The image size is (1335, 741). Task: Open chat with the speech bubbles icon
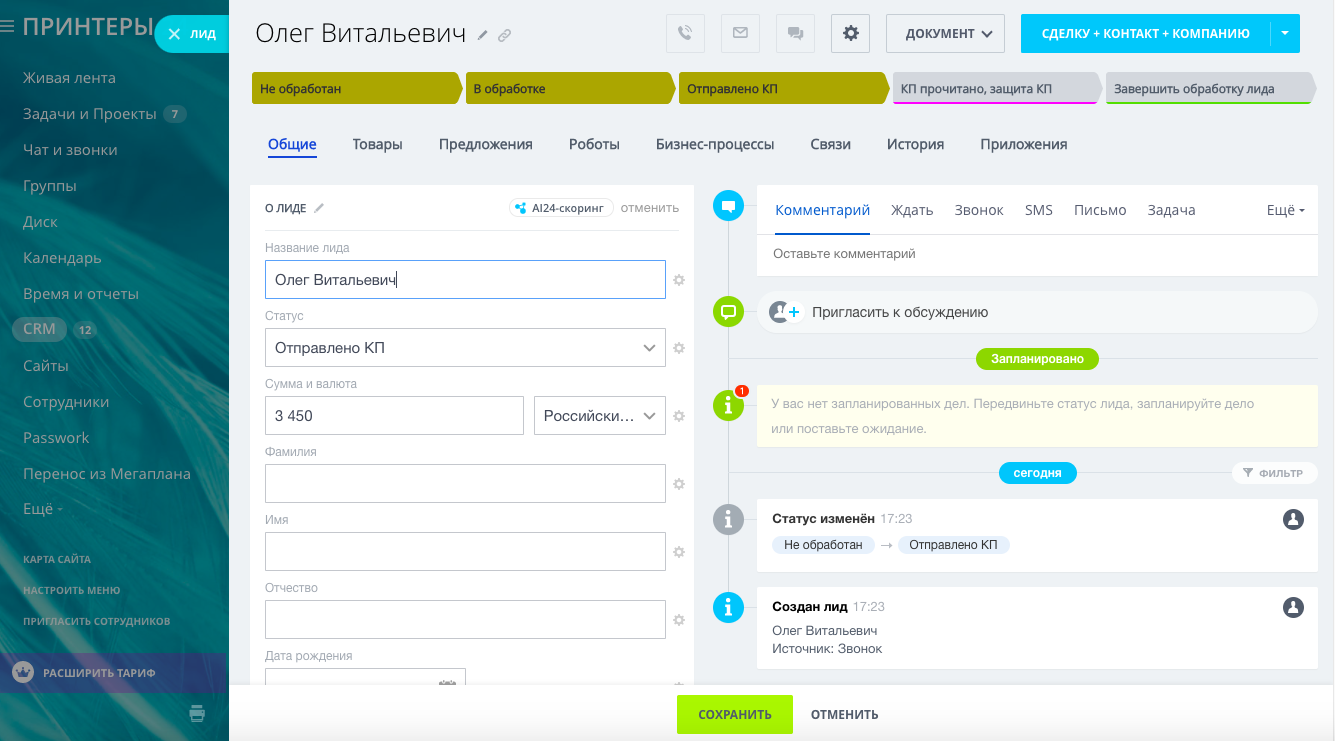coord(795,33)
